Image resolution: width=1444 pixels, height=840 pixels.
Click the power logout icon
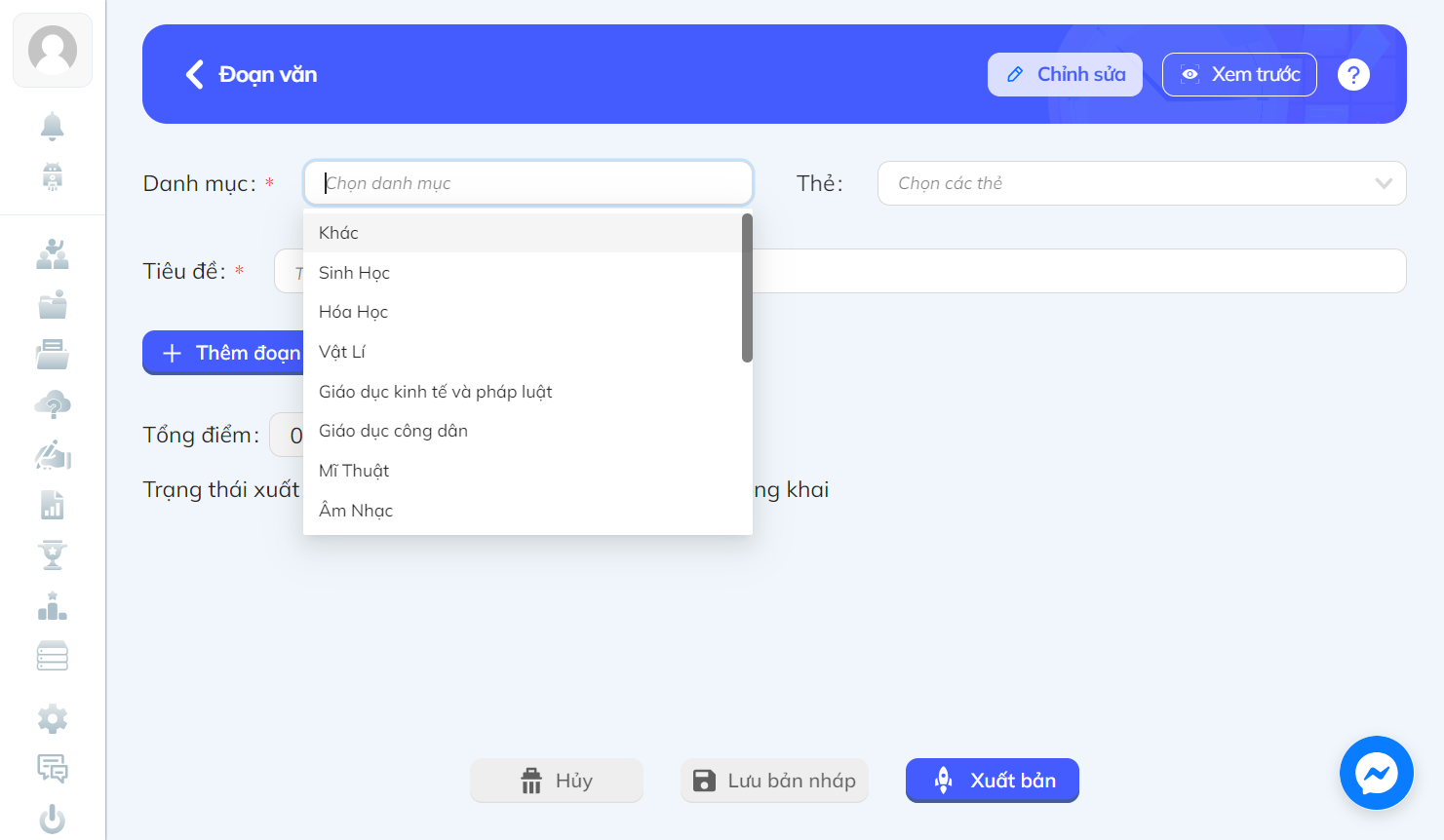pyautogui.click(x=53, y=819)
